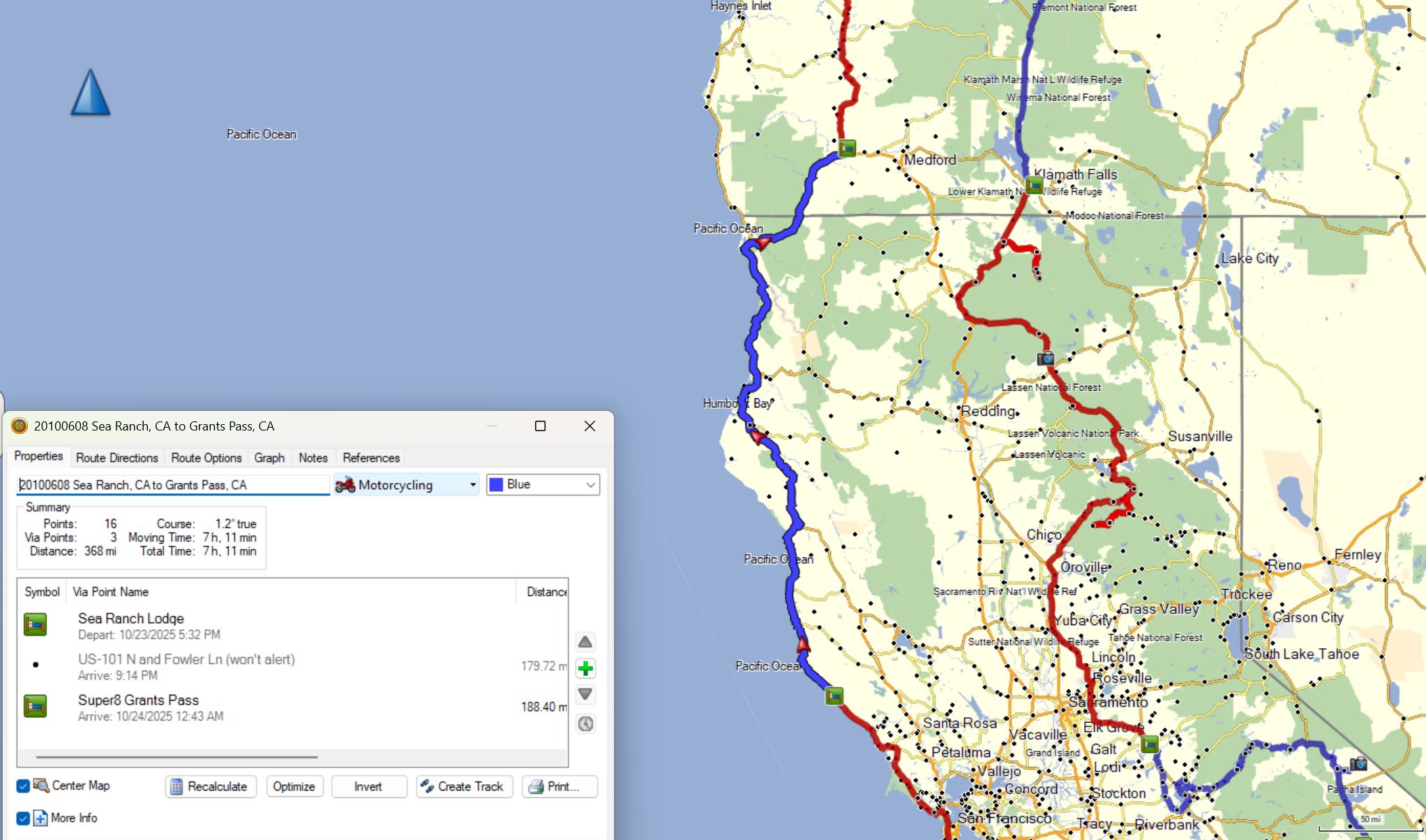1426x840 pixels.
Task: Open the Route Options tab
Action: coord(206,458)
